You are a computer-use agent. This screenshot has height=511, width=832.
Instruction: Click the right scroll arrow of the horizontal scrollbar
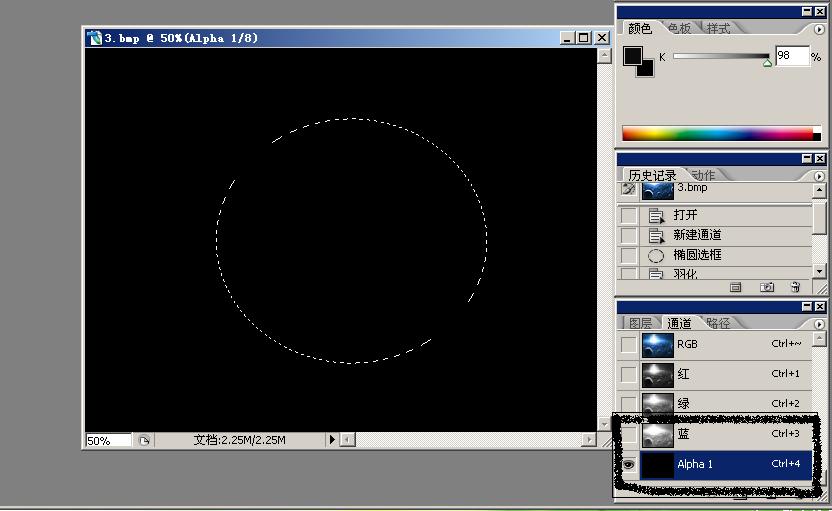(589, 439)
